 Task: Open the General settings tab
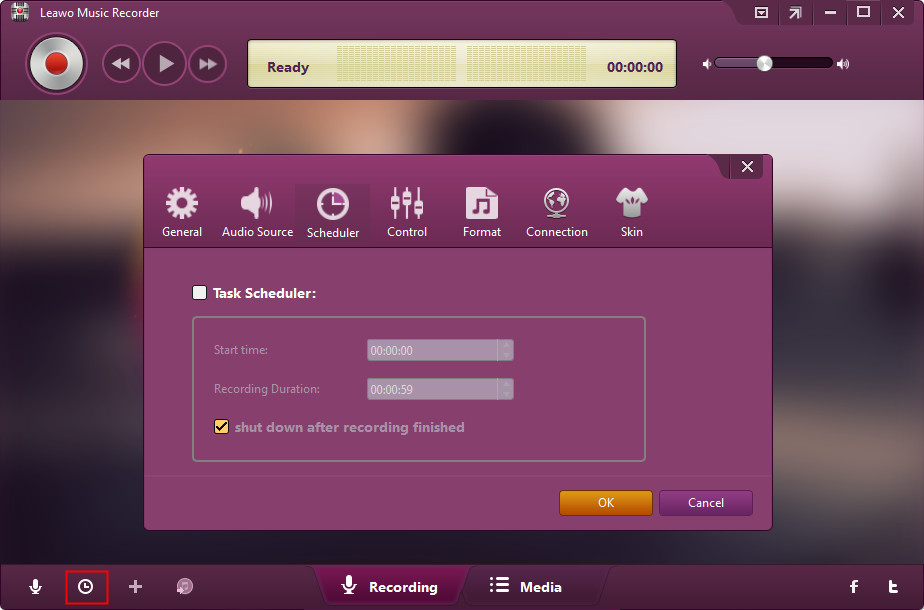click(182, 212)
